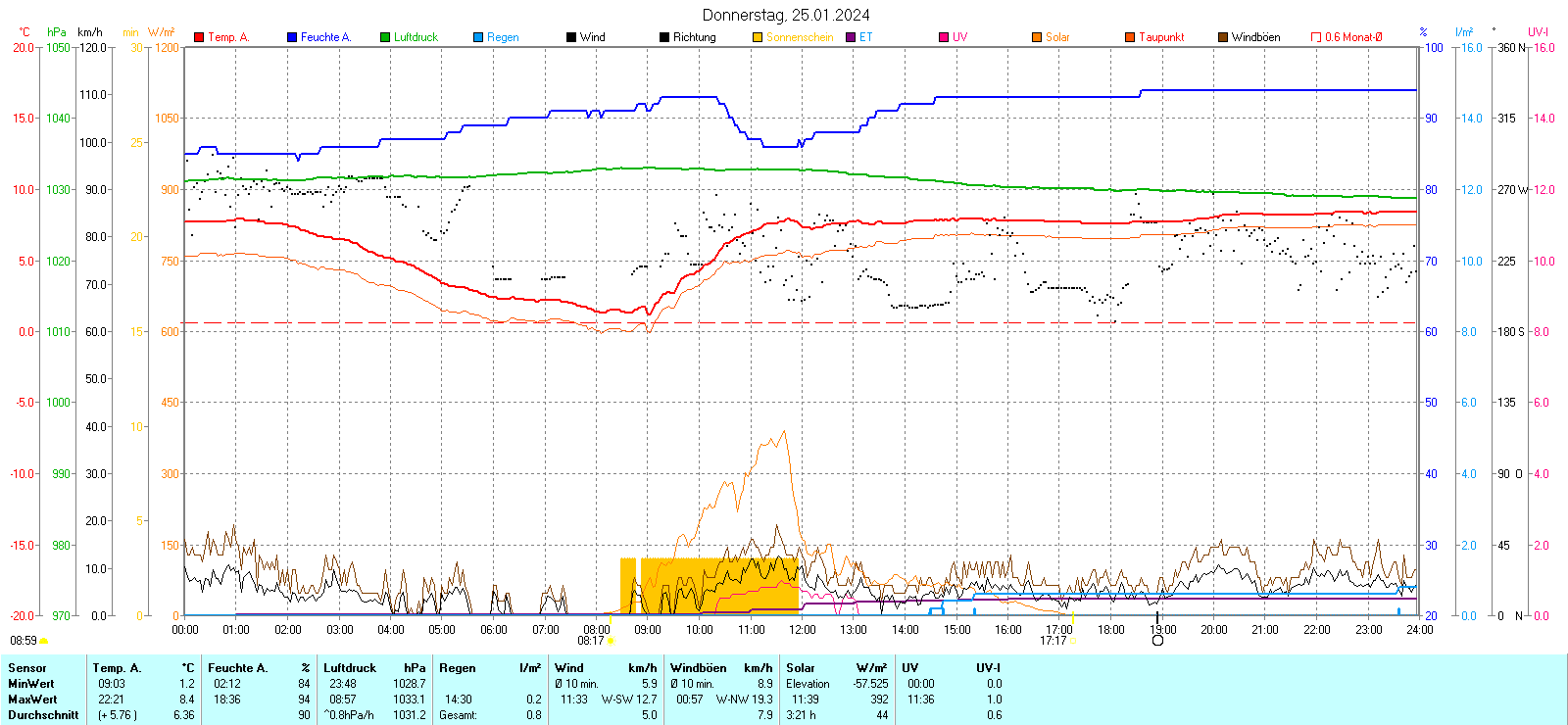This screenshot has height=725, width=1568.
Task: Click the blue Feuchte A. legend square
Action: tap(292, 37)
